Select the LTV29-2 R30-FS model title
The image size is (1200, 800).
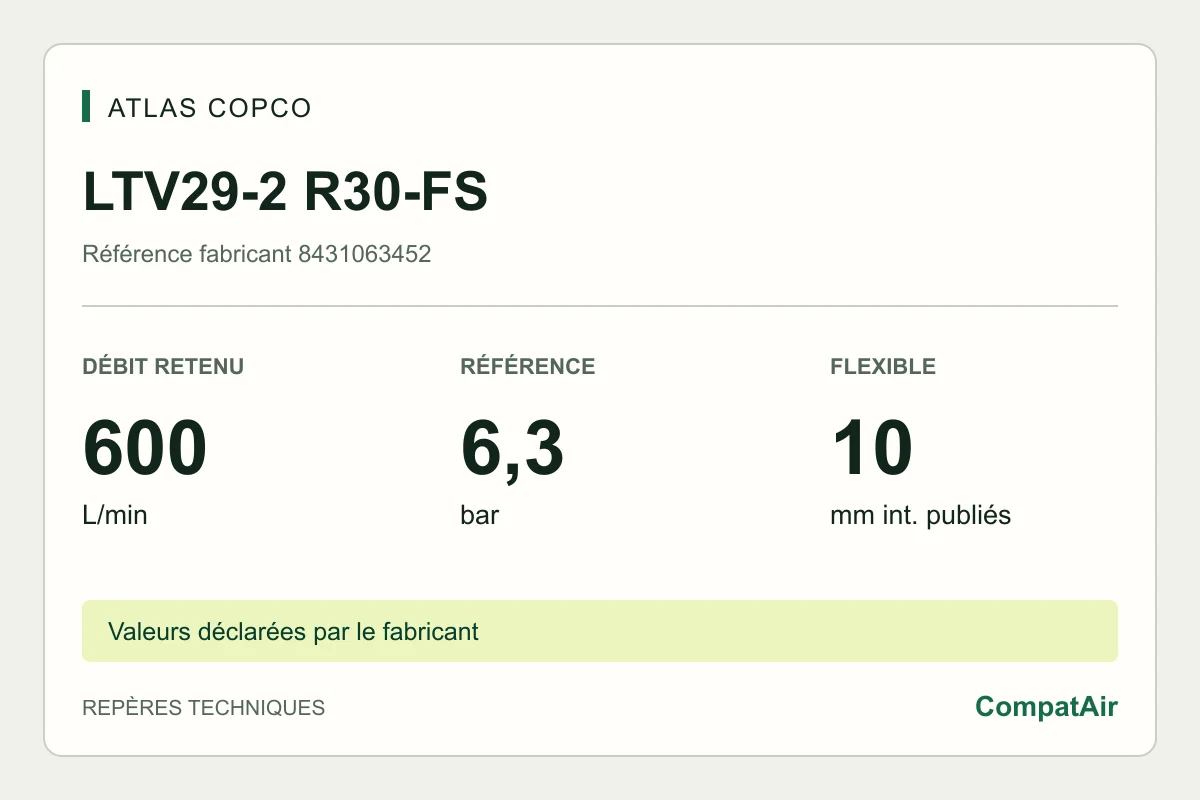click(x=285, y=193)
